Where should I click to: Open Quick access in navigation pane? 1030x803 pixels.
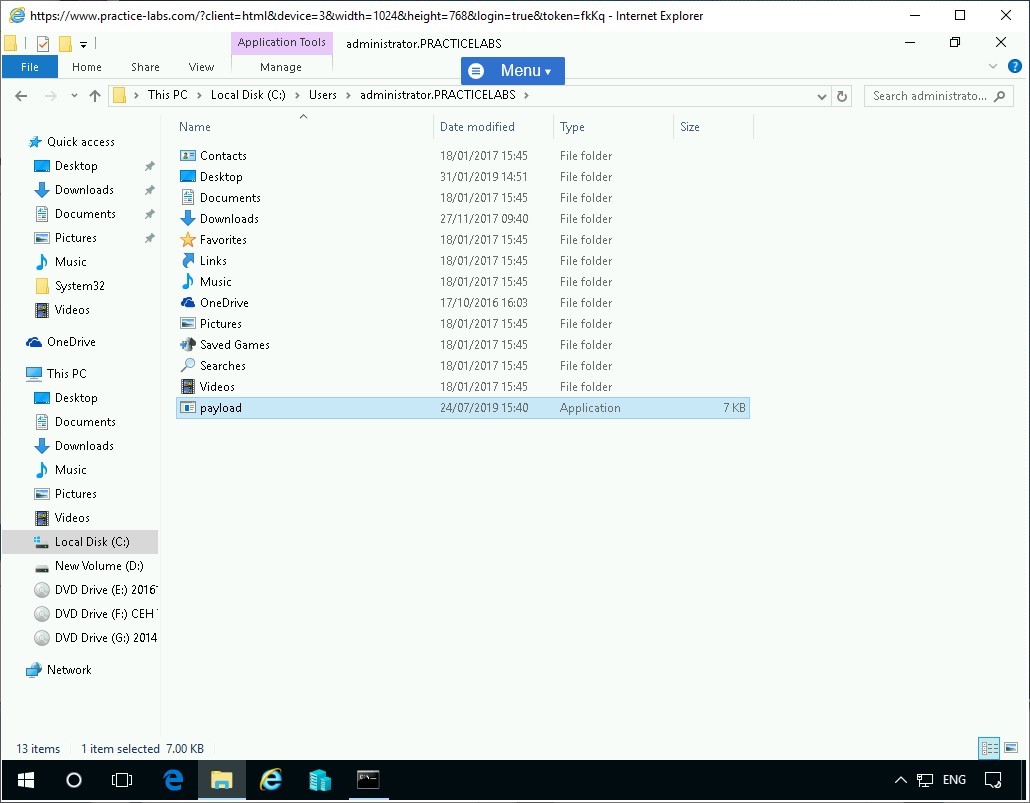pos(80,142)
